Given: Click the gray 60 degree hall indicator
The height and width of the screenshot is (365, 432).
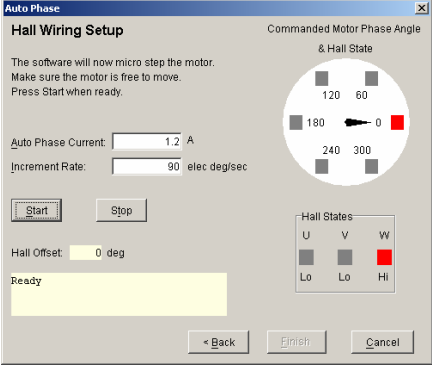Looking at the screenshot, I should 371,79.
